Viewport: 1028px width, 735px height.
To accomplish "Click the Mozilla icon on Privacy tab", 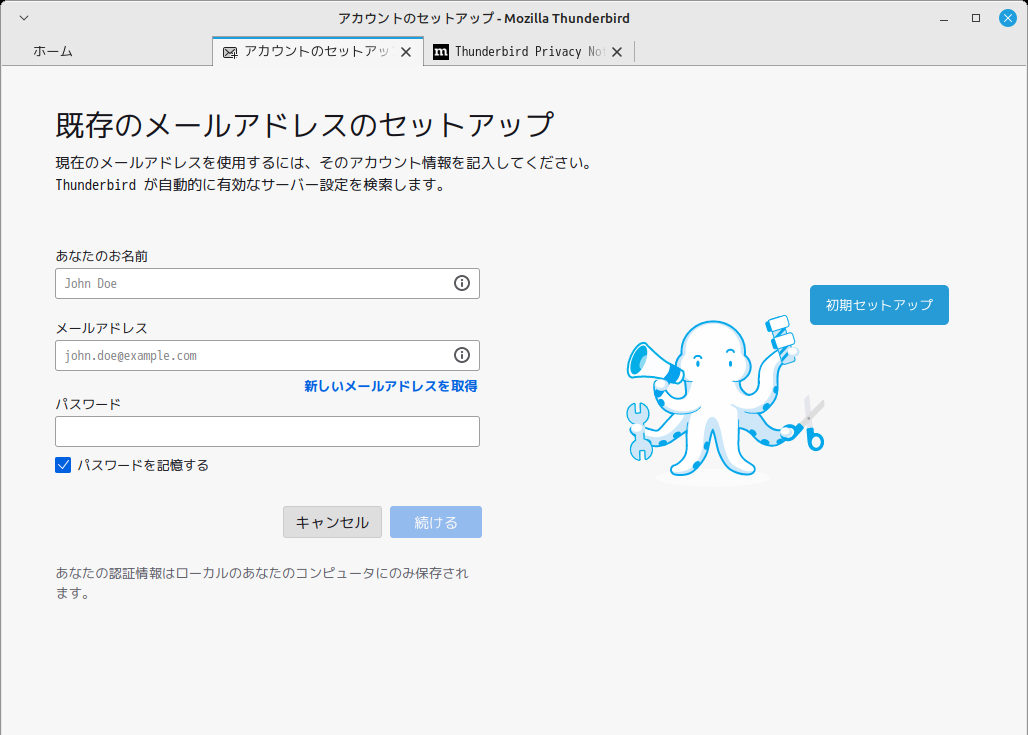I will (x=441, y=52).
